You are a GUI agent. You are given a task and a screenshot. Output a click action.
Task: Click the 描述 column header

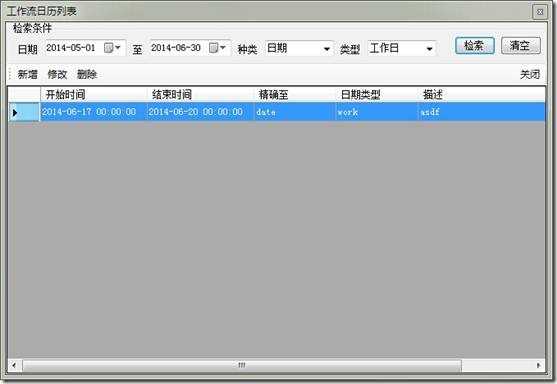pos(481,94)
